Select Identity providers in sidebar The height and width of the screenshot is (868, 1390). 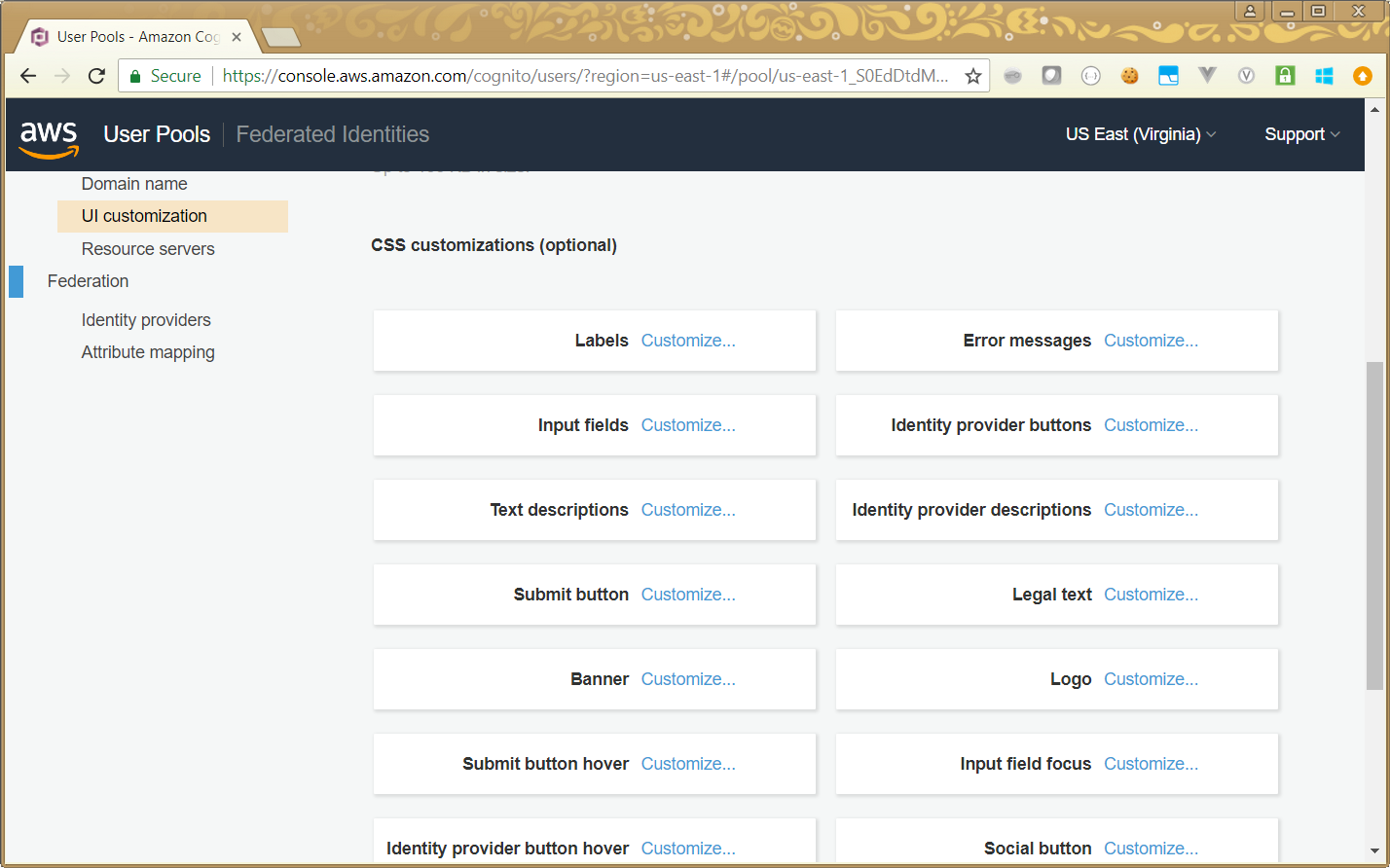click(146, 320)
